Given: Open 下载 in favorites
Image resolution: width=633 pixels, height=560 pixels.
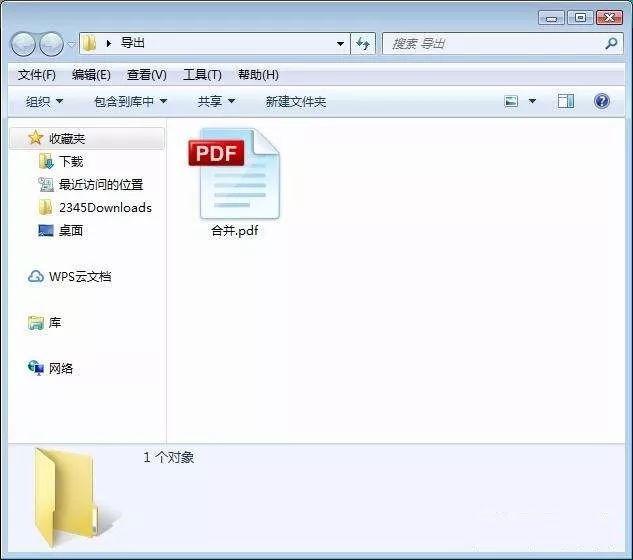Looking at the screenshot, I should coord(71,161).
